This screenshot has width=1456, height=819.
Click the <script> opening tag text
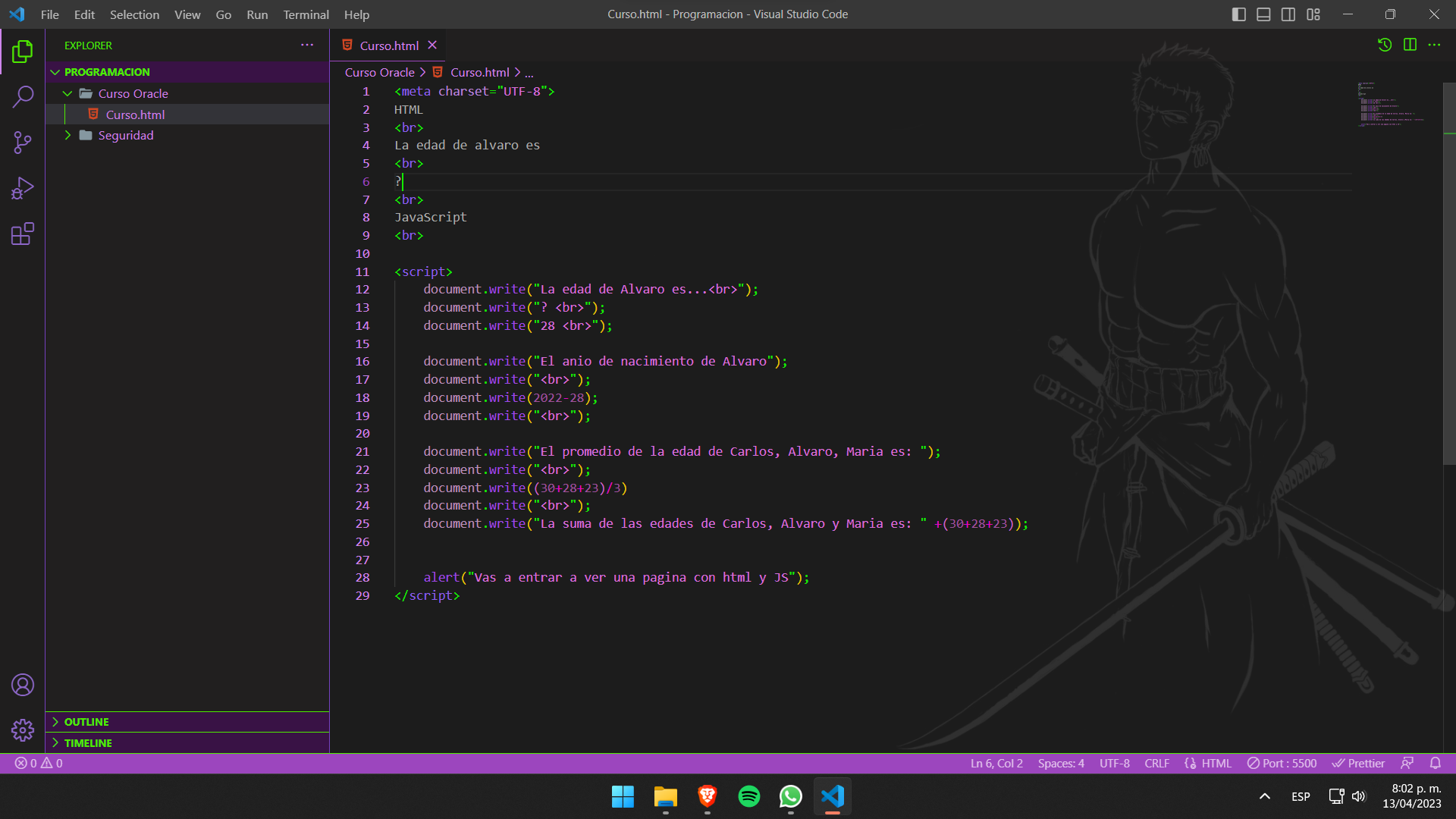(423, 271)
